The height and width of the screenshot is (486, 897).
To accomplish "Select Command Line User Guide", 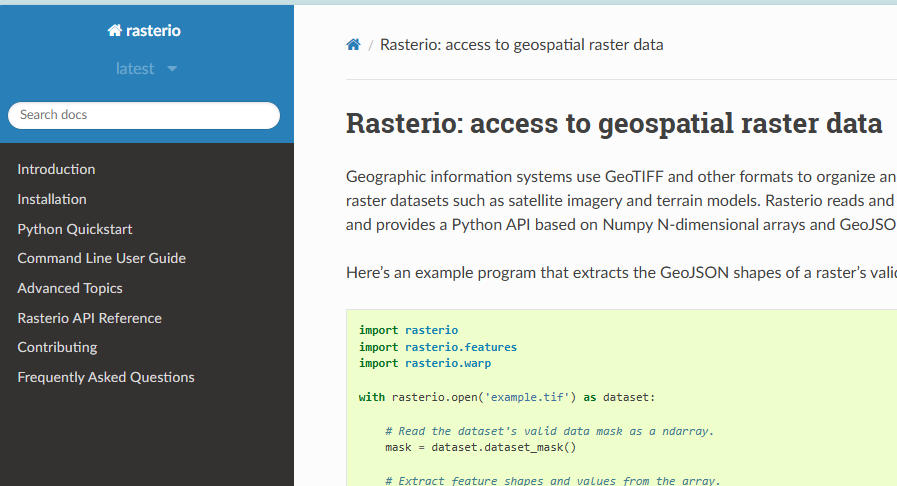I will click(102, 258).
